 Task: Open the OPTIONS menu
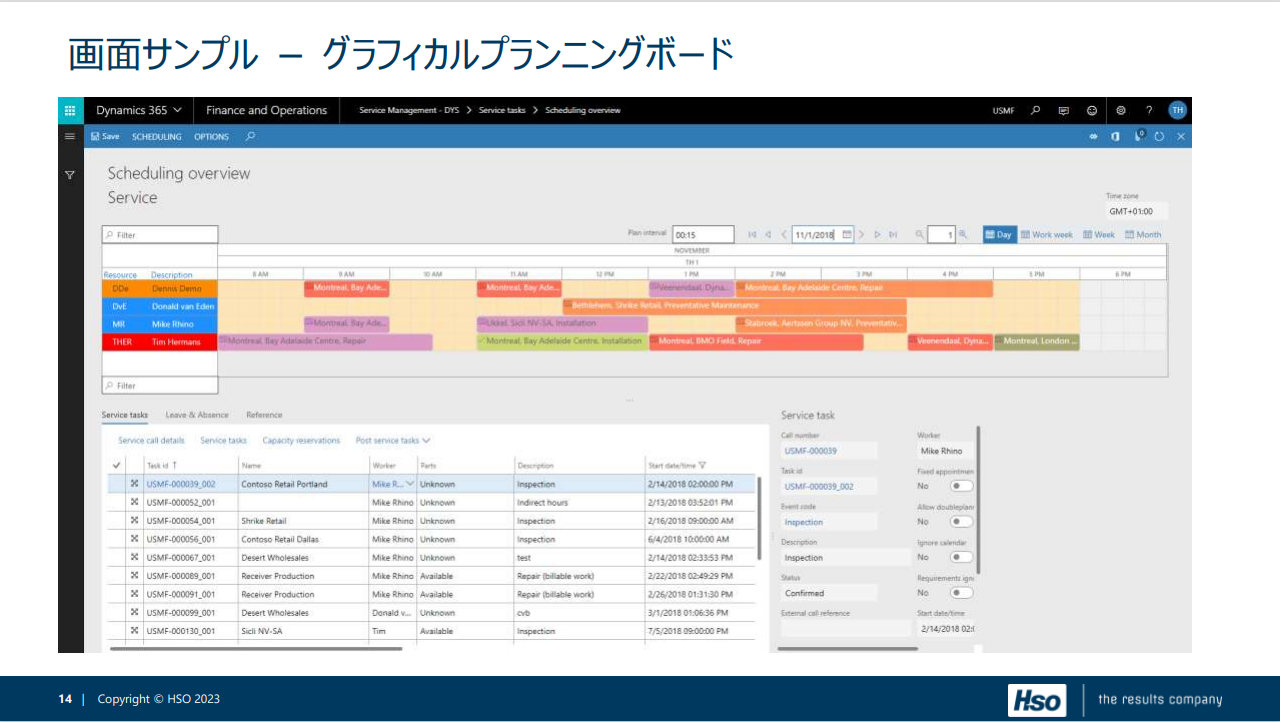pos(212,137)
